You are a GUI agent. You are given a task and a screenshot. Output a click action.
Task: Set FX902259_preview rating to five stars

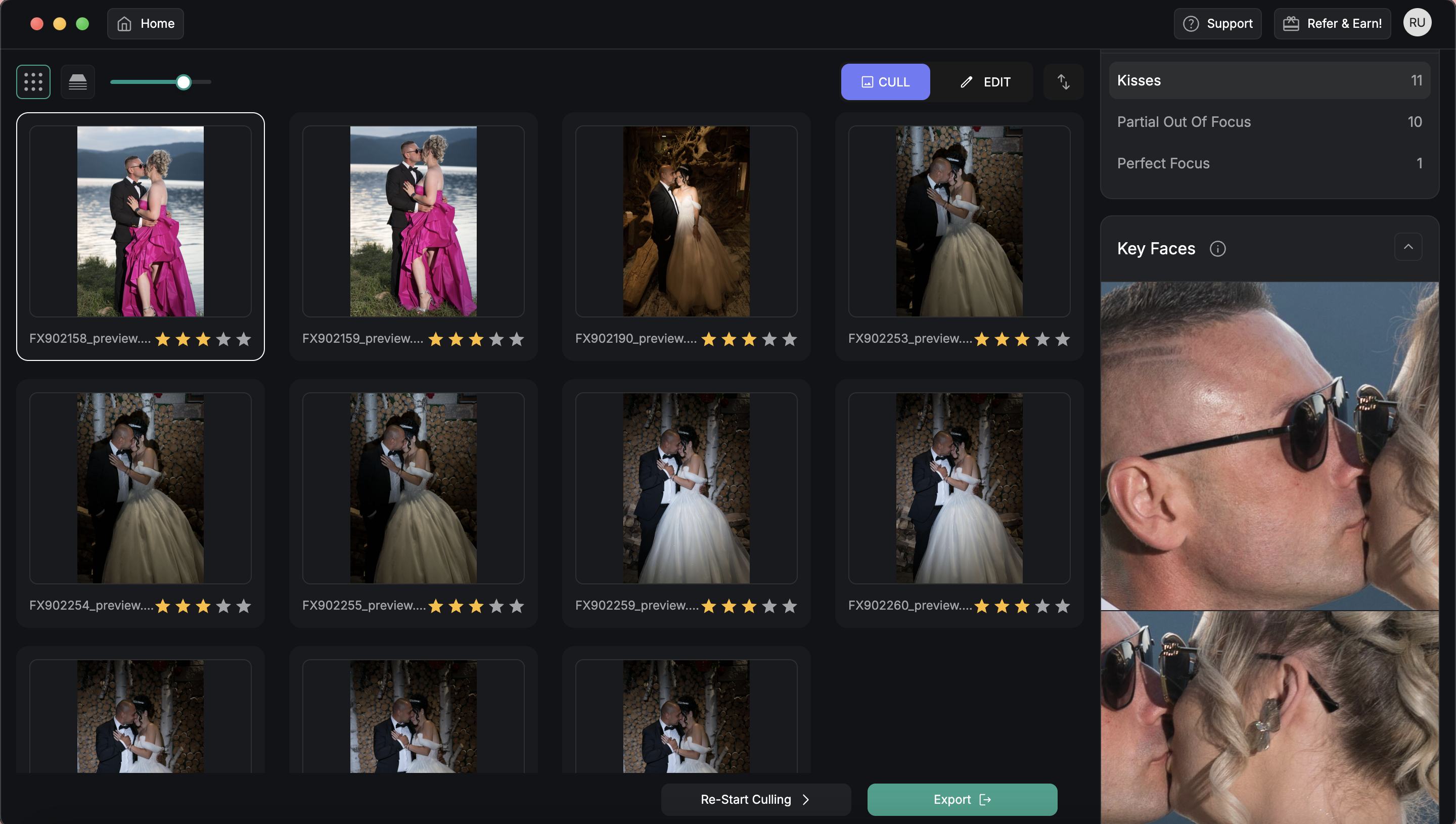pos(789,606)
